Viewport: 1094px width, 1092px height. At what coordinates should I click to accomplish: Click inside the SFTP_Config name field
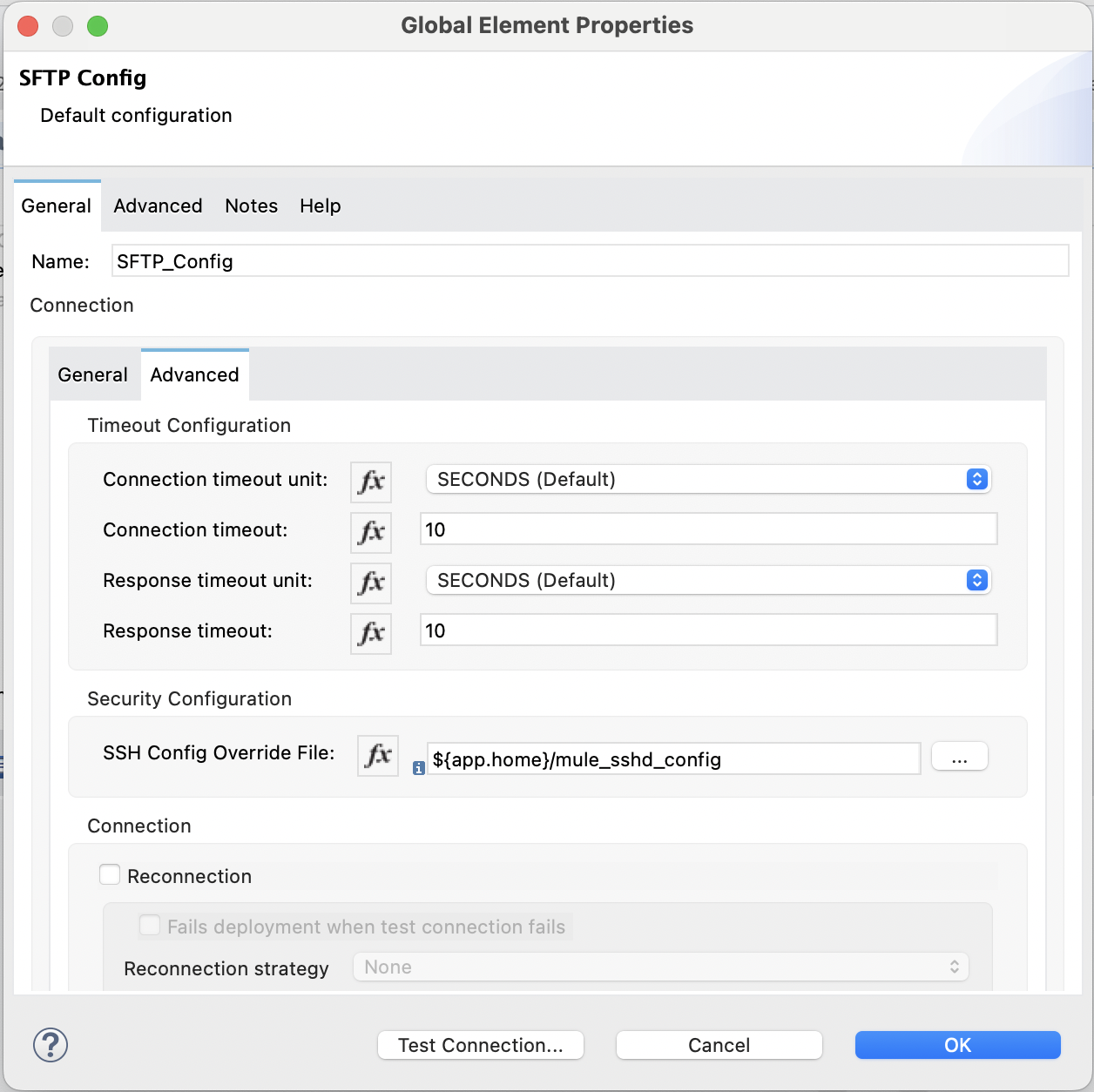point(590,261)
